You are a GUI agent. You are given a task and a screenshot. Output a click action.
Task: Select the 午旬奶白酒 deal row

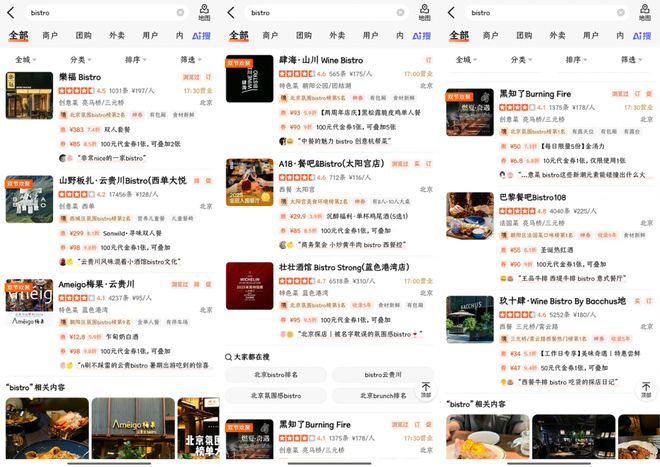99,337
